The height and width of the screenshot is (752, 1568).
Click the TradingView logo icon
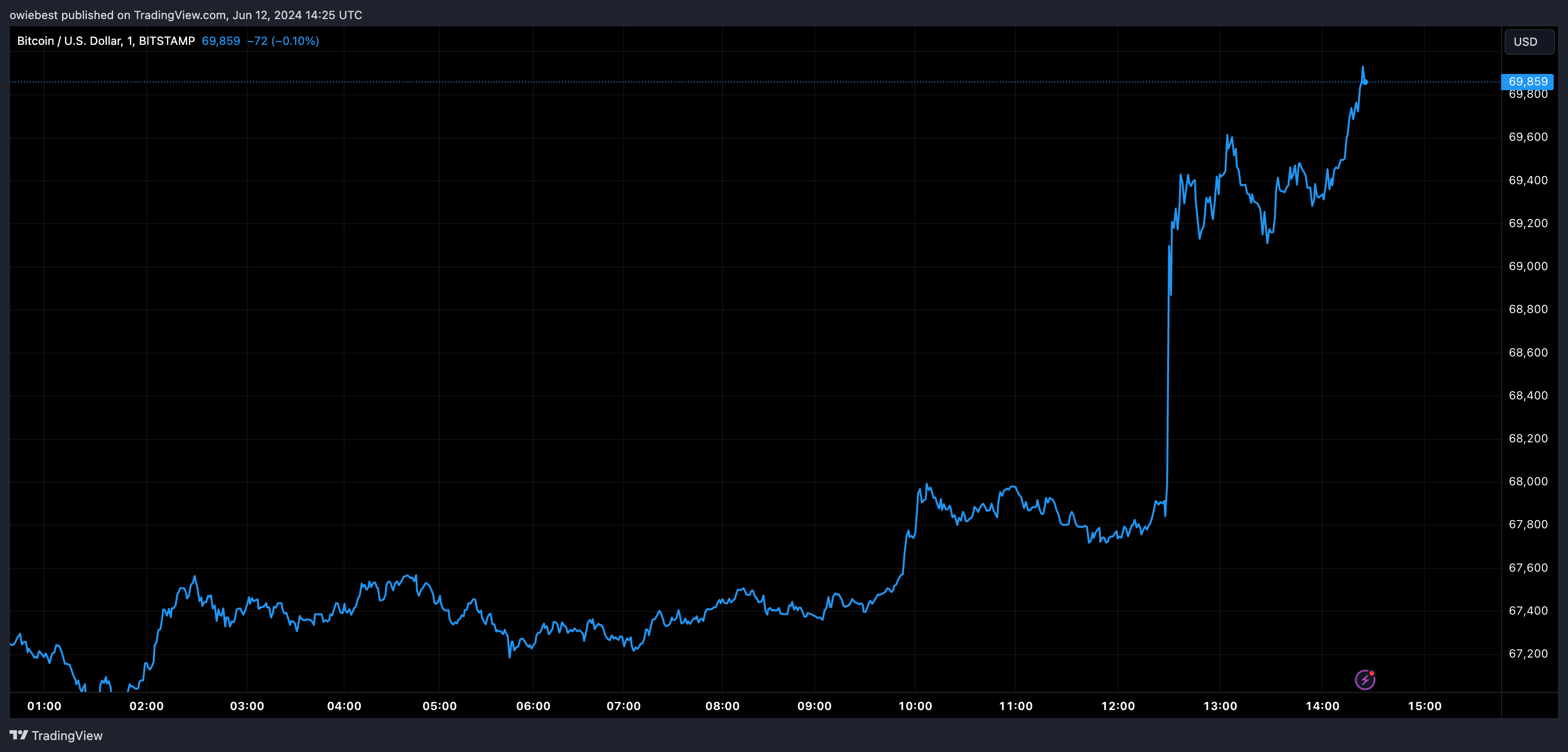click(19, 736)
